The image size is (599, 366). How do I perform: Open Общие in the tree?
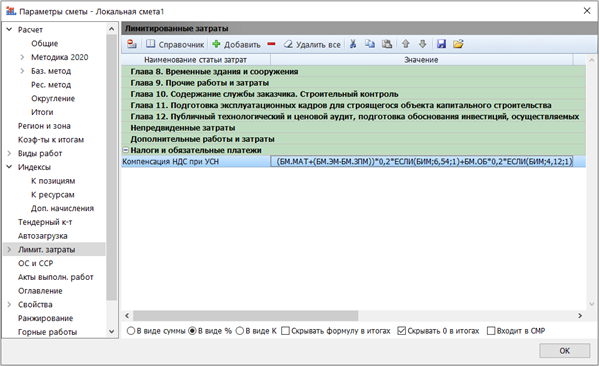(44, 43)
